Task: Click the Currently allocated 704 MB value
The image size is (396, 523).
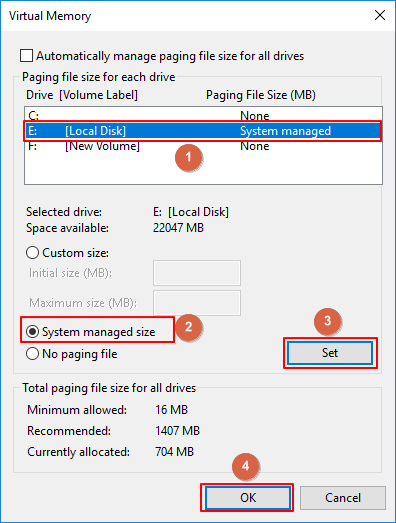Action: [174, 452]
